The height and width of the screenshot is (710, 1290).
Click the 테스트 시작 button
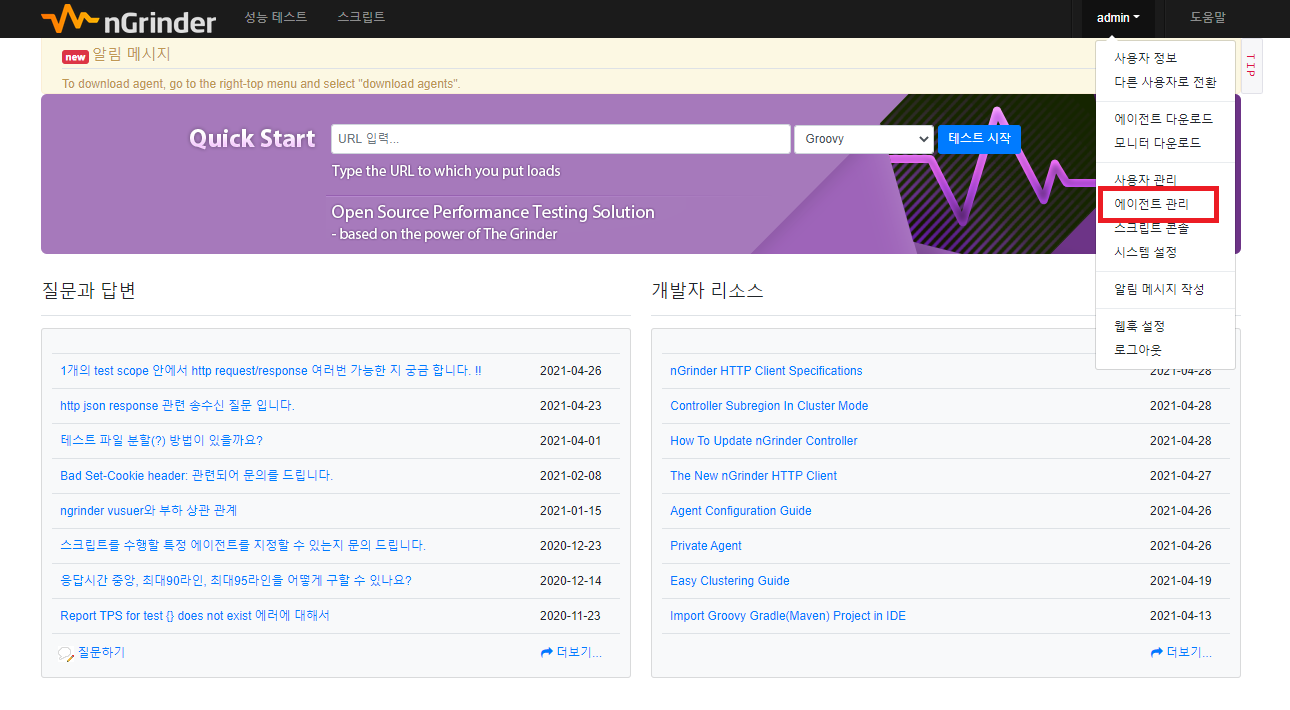click(x=979, y=138)
